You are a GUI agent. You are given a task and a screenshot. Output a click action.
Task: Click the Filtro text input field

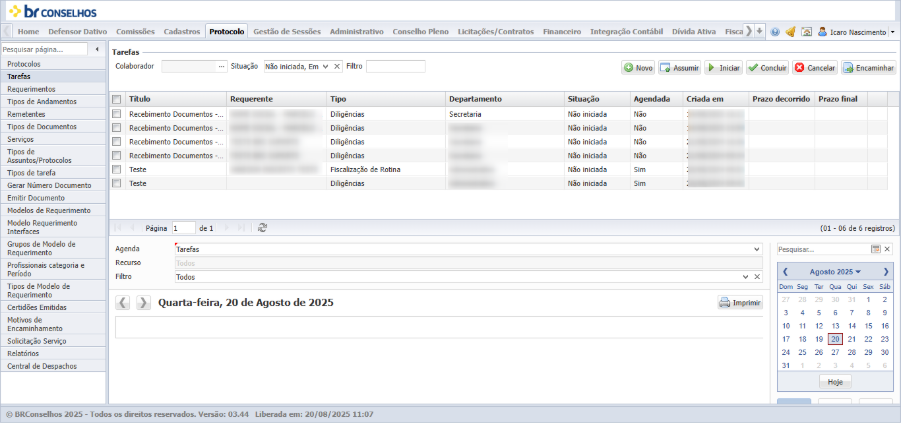(395, 67)
